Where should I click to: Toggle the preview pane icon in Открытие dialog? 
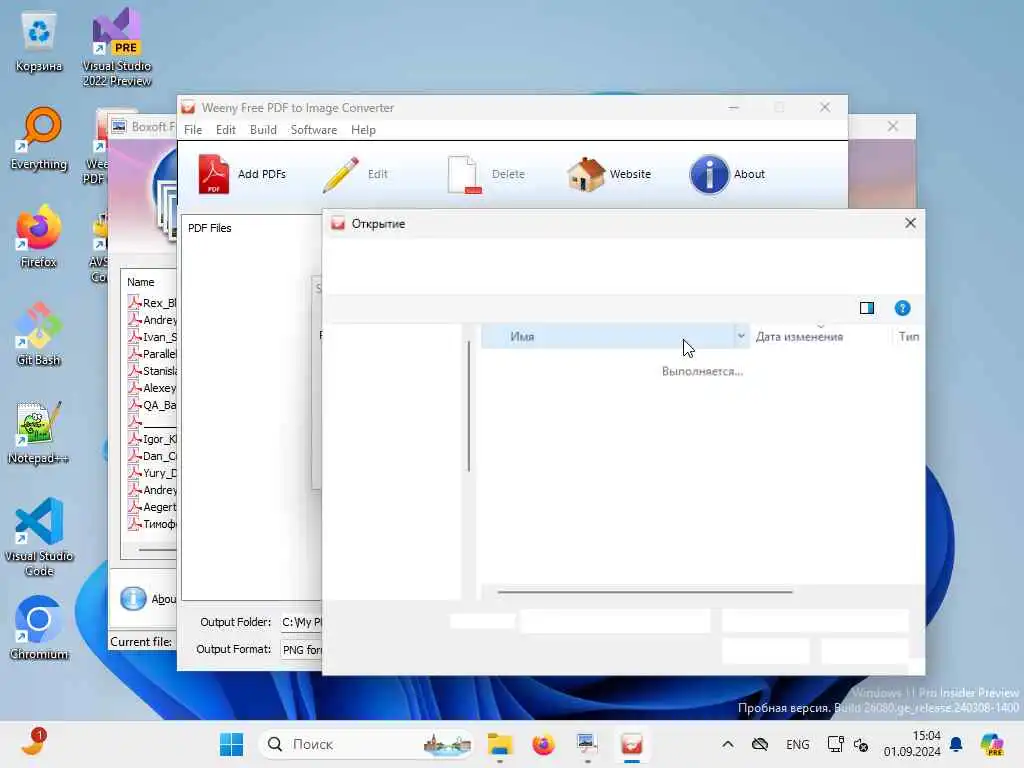(x=867, y=308)
